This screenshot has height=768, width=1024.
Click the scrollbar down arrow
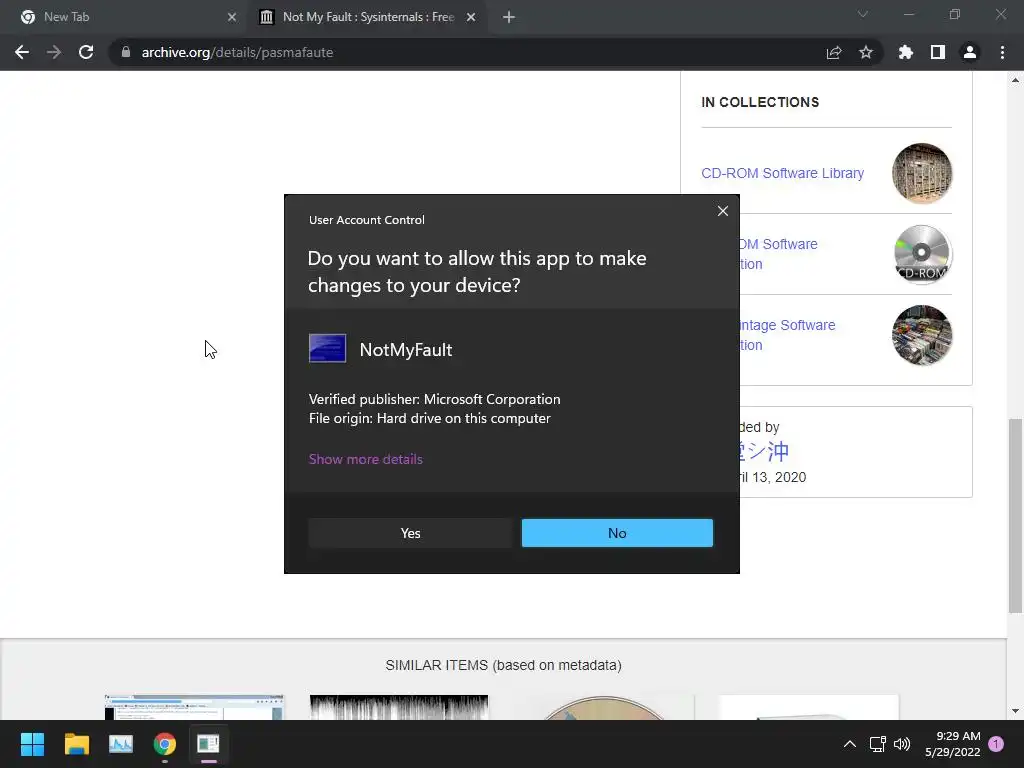(1015, 711)
